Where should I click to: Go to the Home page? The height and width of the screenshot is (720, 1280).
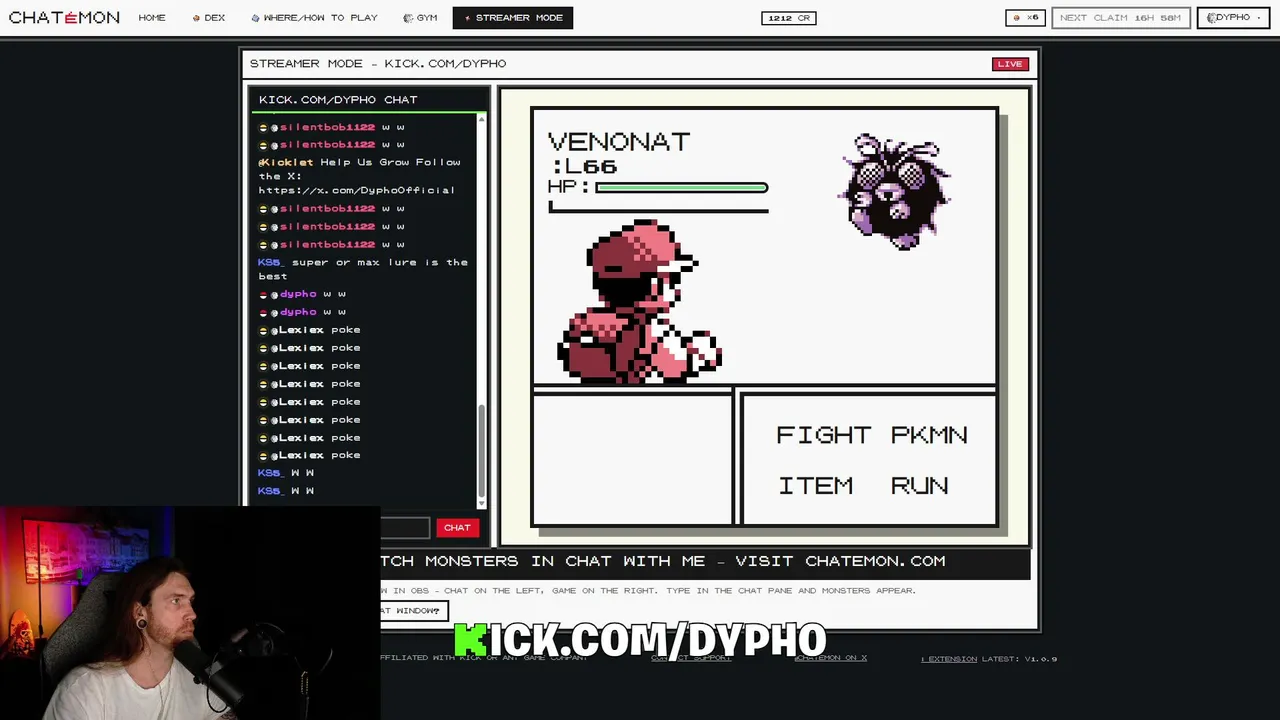click(x=152, y=17)
